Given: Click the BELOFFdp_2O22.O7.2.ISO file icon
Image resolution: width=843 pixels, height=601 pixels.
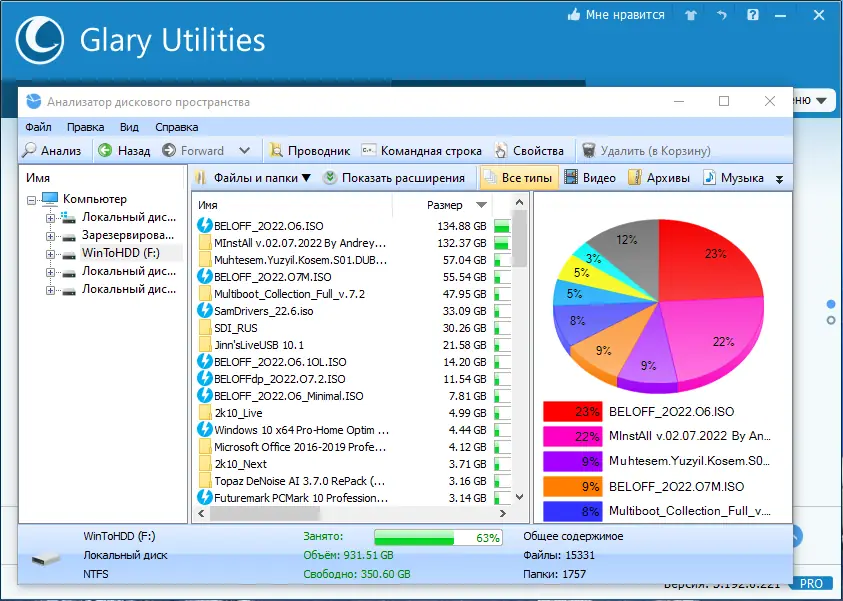Looking at the screenshot, I should click(204, 378).
